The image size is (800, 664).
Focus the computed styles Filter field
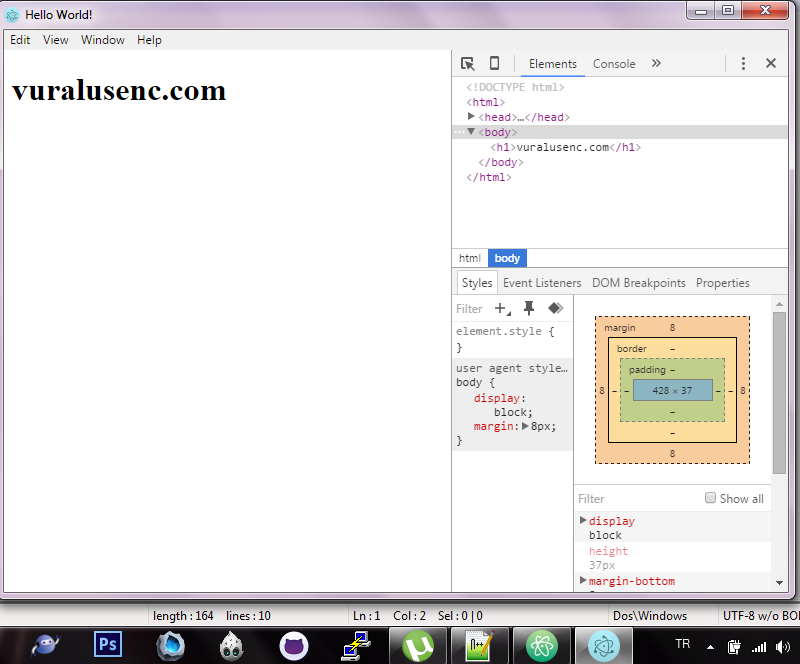[637, 499]
